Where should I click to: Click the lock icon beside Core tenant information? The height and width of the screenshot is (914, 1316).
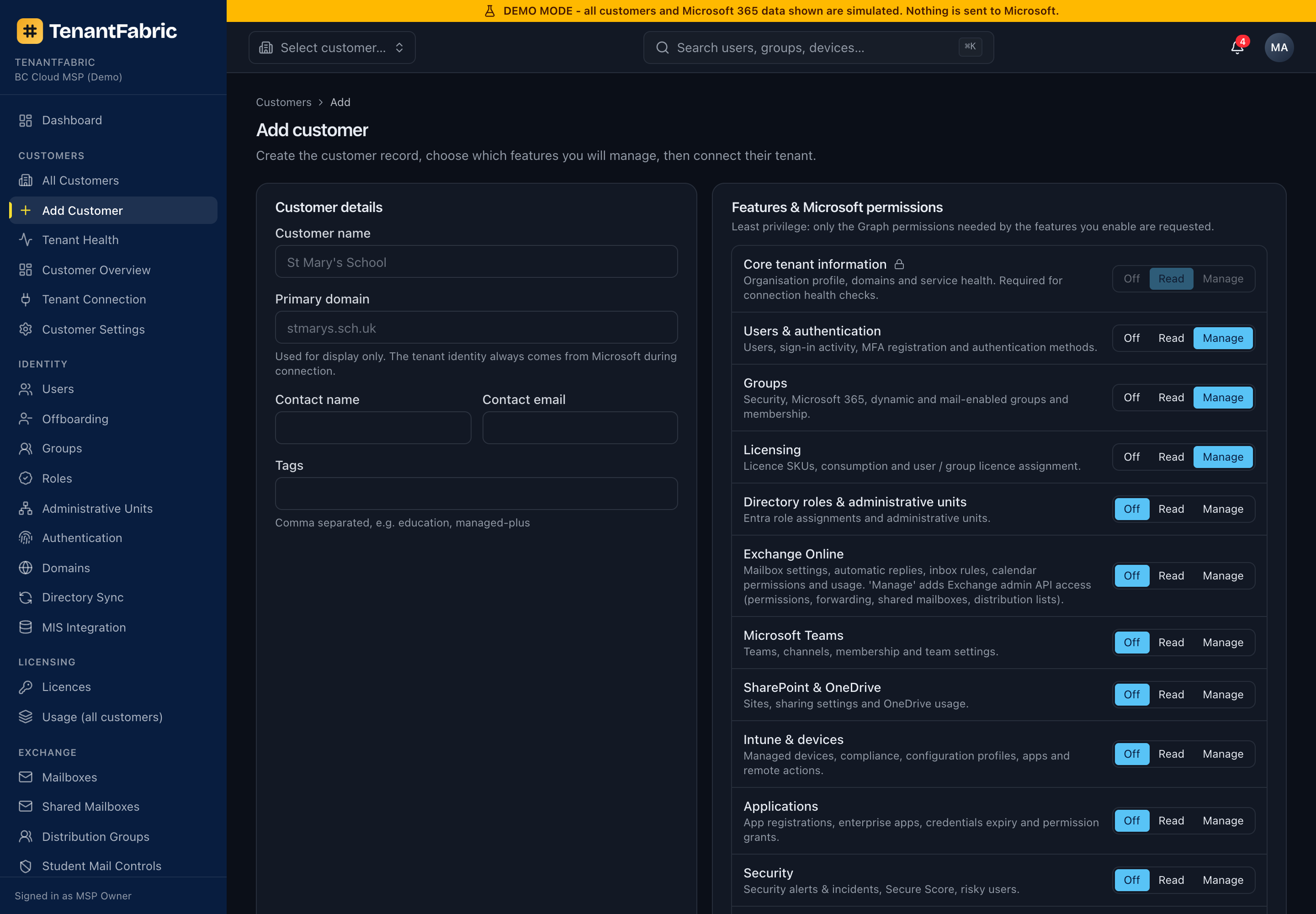point(899,264)
